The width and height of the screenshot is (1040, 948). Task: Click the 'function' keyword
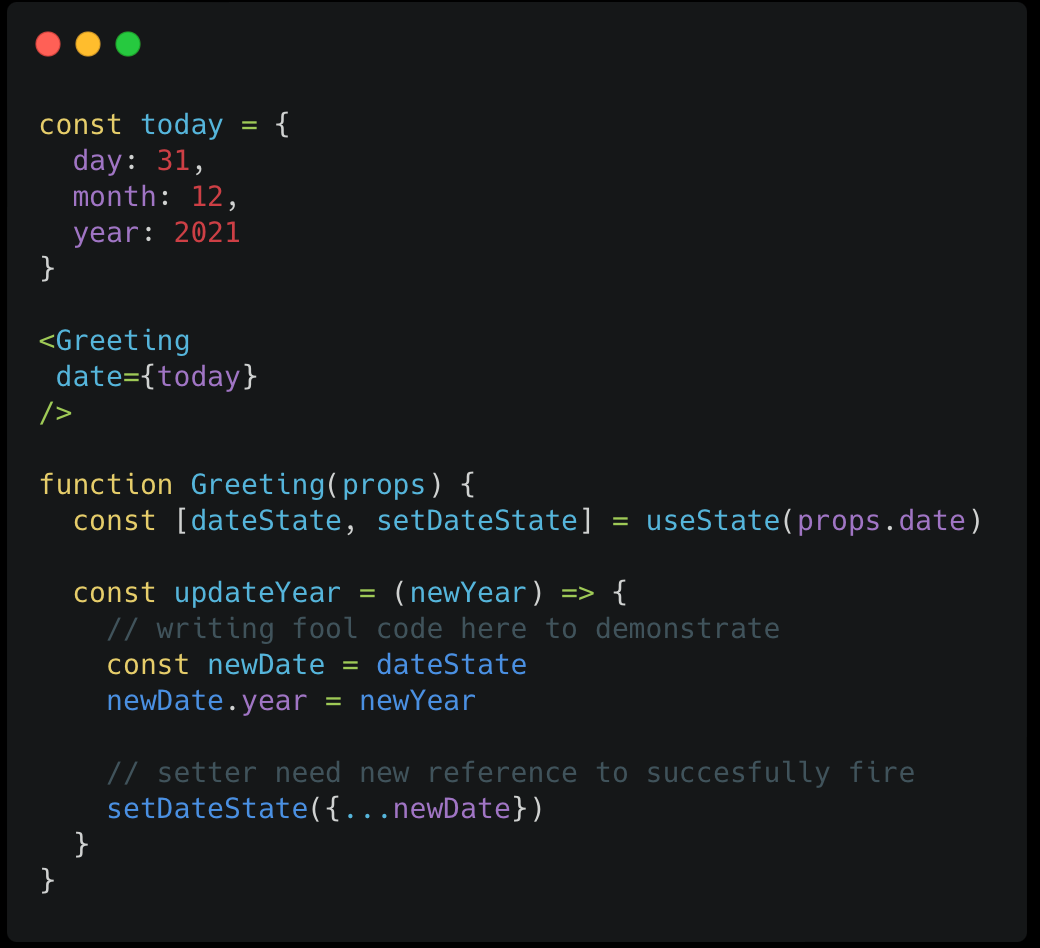(106, 485)
